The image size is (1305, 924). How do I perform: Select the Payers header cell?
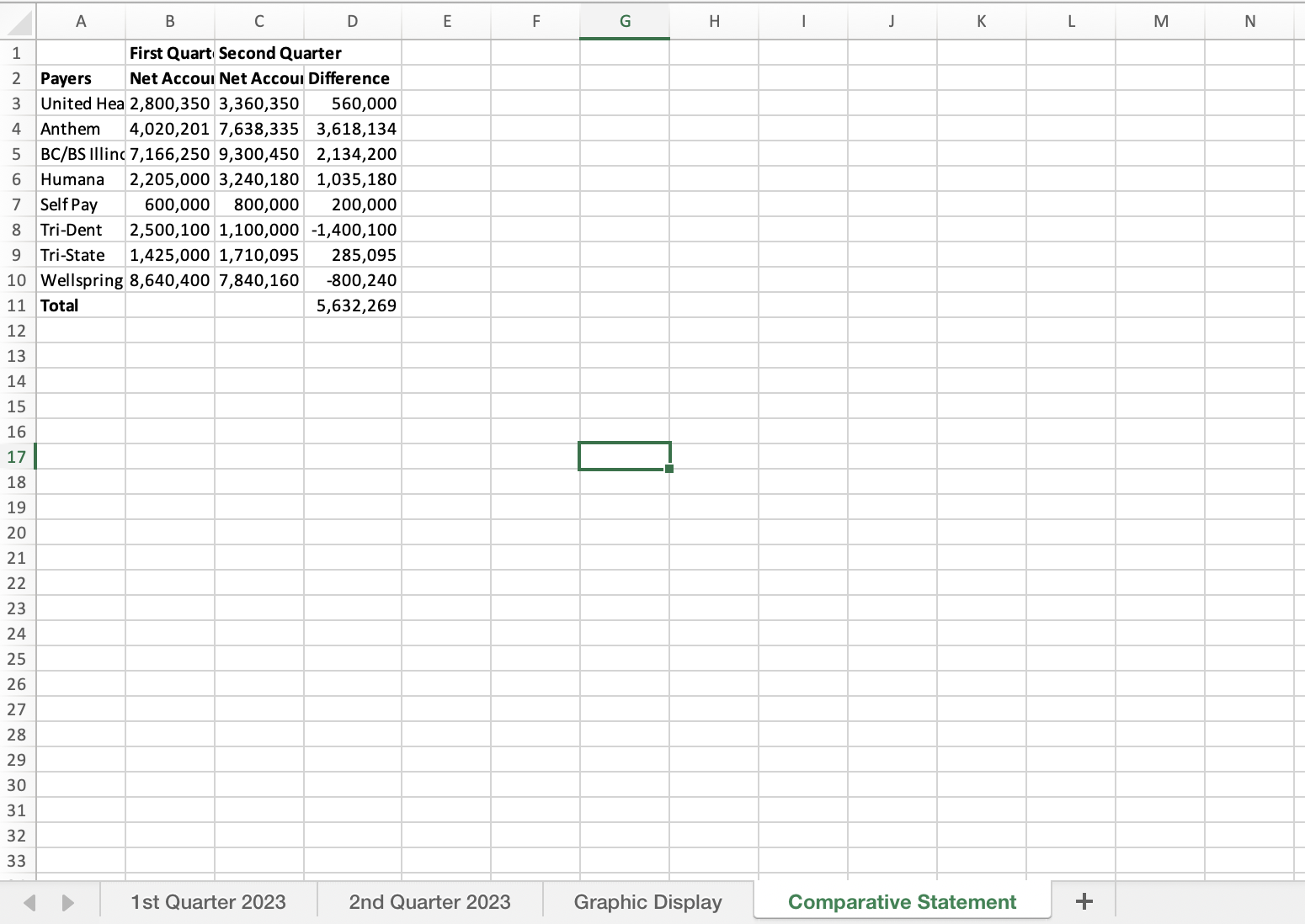pos(80,77)
